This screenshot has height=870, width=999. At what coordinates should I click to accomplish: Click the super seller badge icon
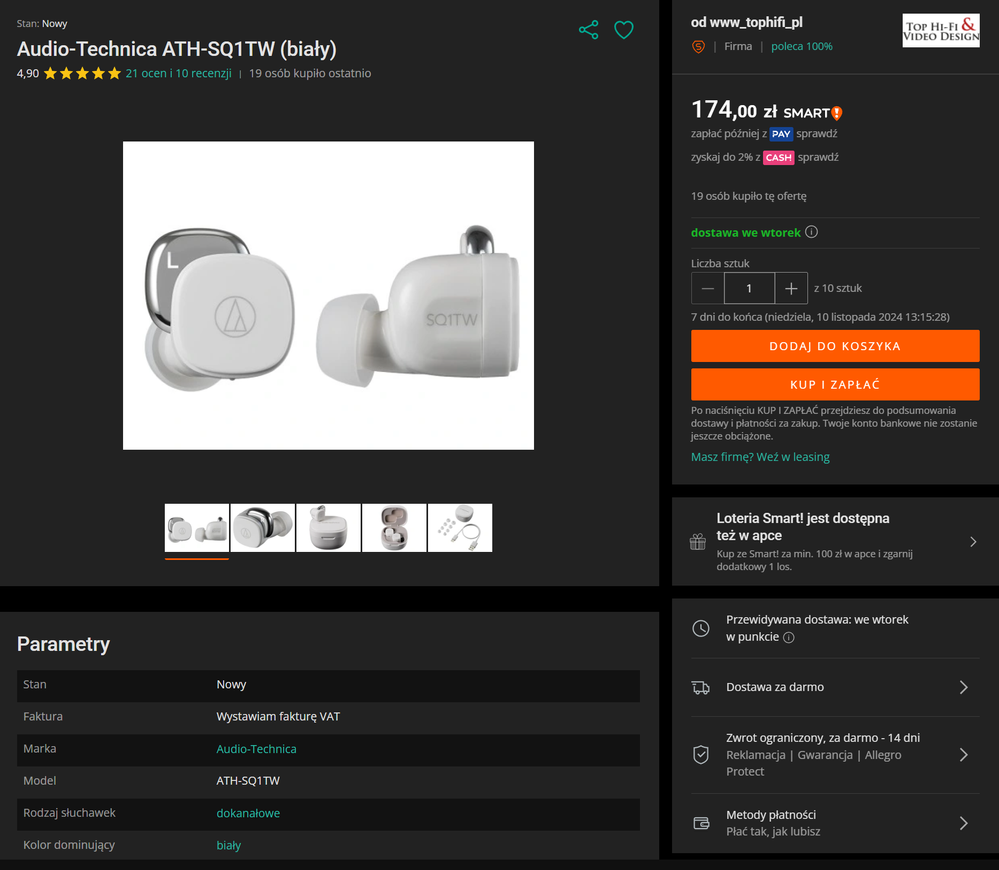coord(699,47)
